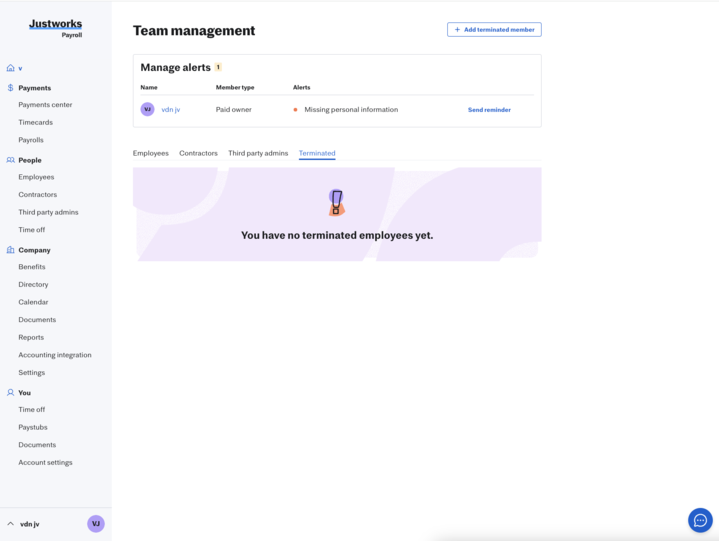
Task: Switch to the Contractors tab
Action: [x=198, y=153]
